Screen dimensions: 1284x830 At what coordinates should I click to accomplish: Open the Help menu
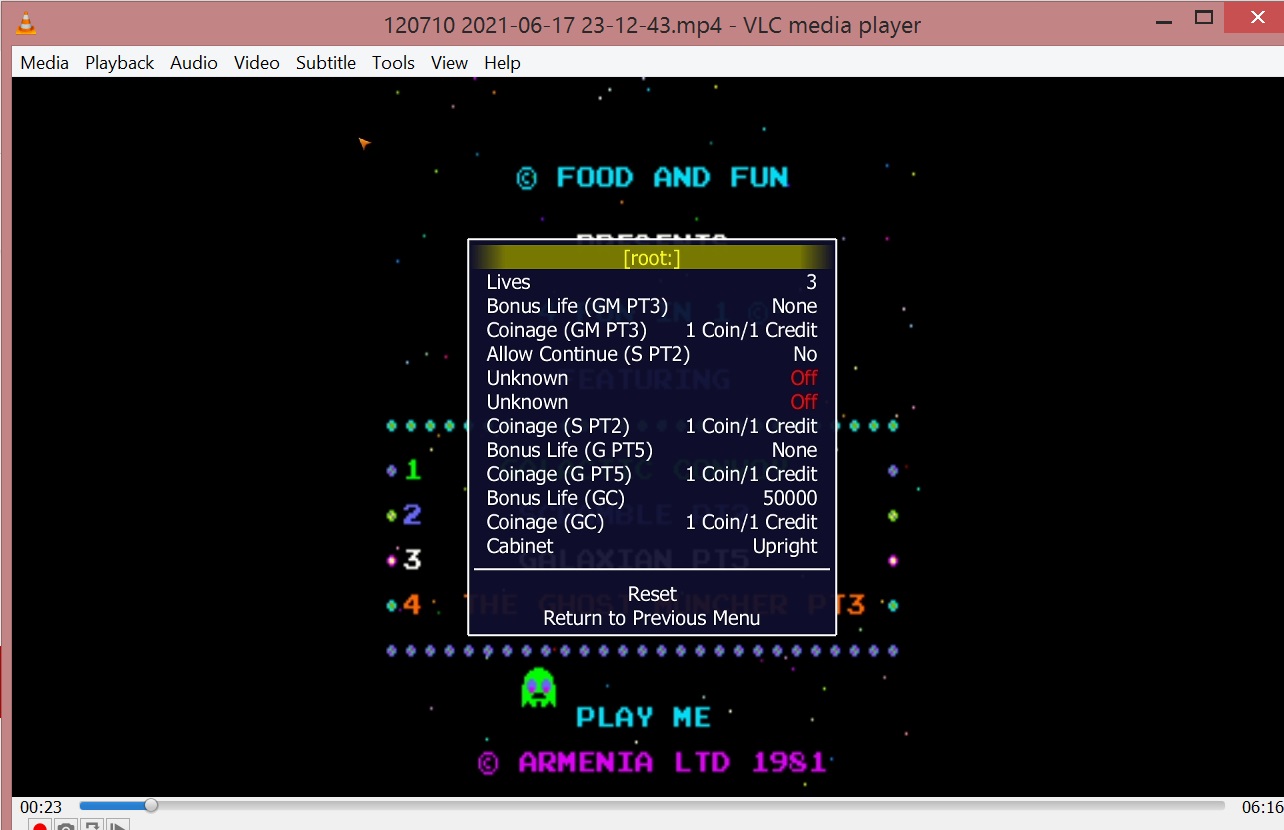pyautogui.click(x=502, y=62)
